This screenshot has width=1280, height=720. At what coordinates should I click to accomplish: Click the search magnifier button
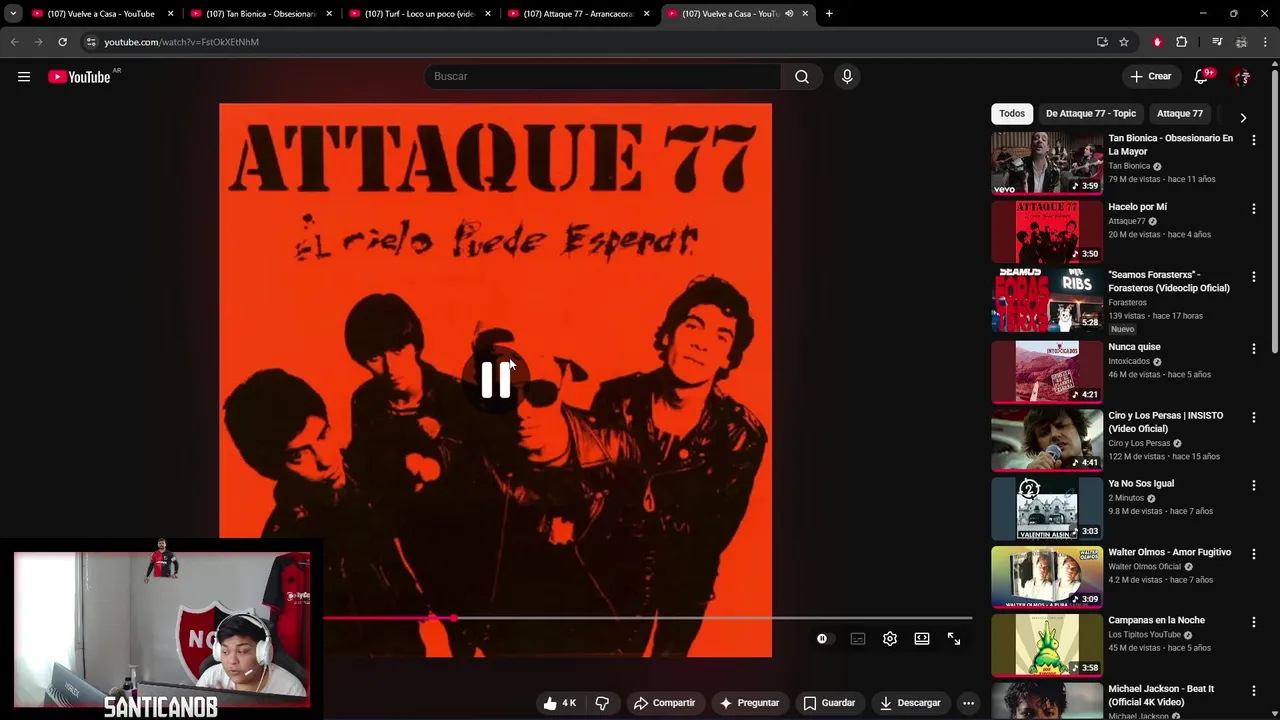802,77
